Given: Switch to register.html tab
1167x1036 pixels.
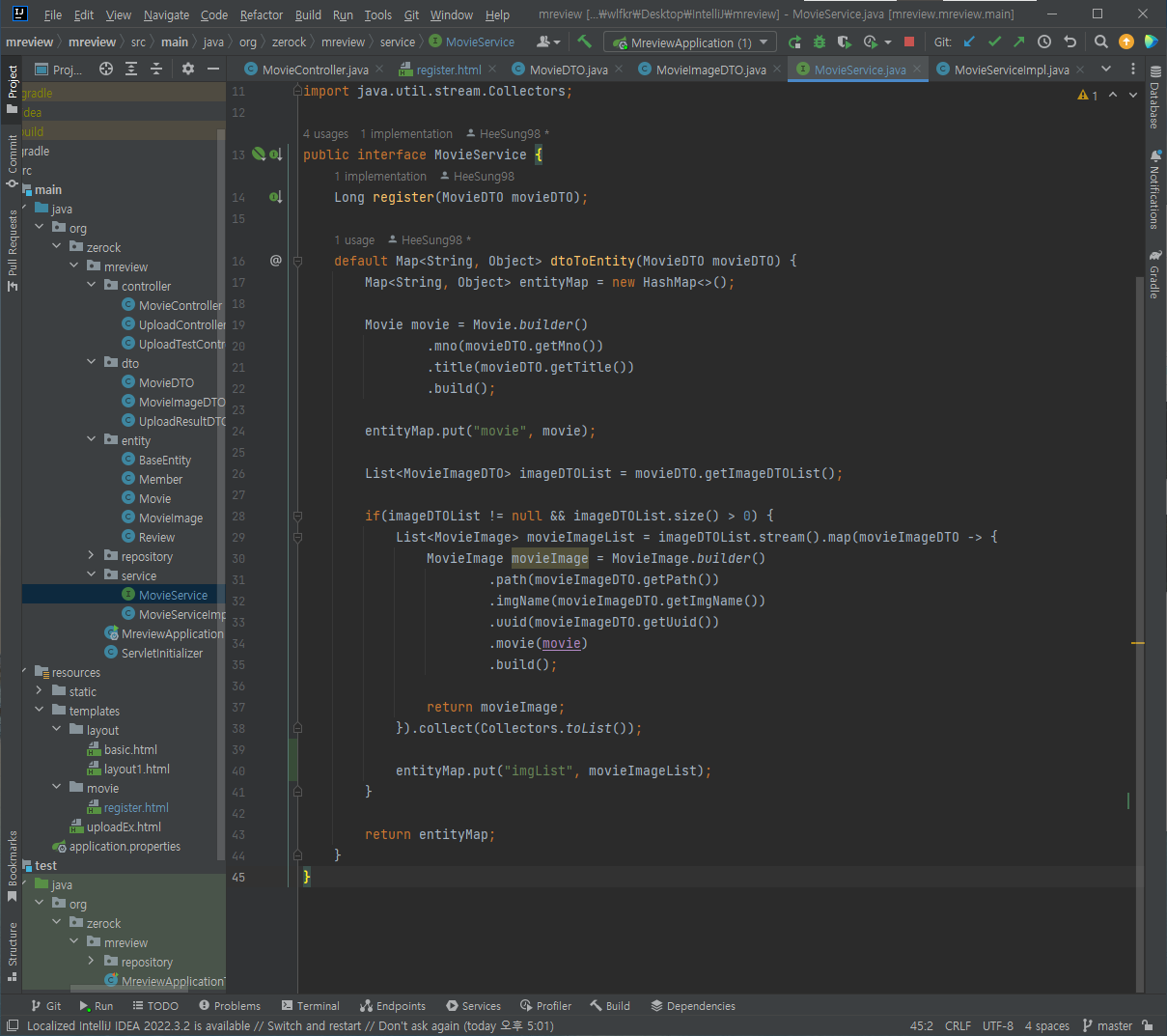Looking at the screenshot, I should tap(449, 70).
